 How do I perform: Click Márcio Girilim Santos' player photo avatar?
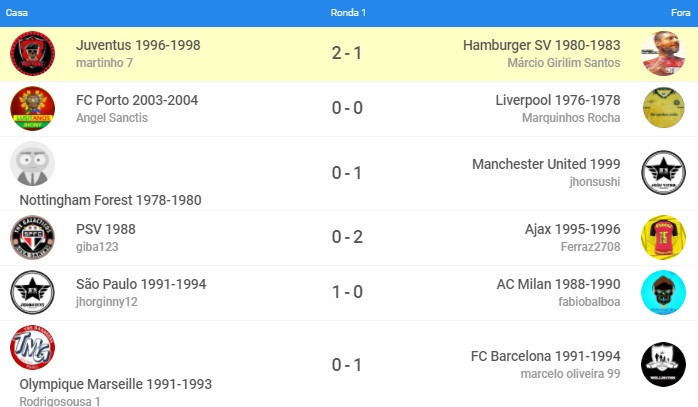click(663, 53)
